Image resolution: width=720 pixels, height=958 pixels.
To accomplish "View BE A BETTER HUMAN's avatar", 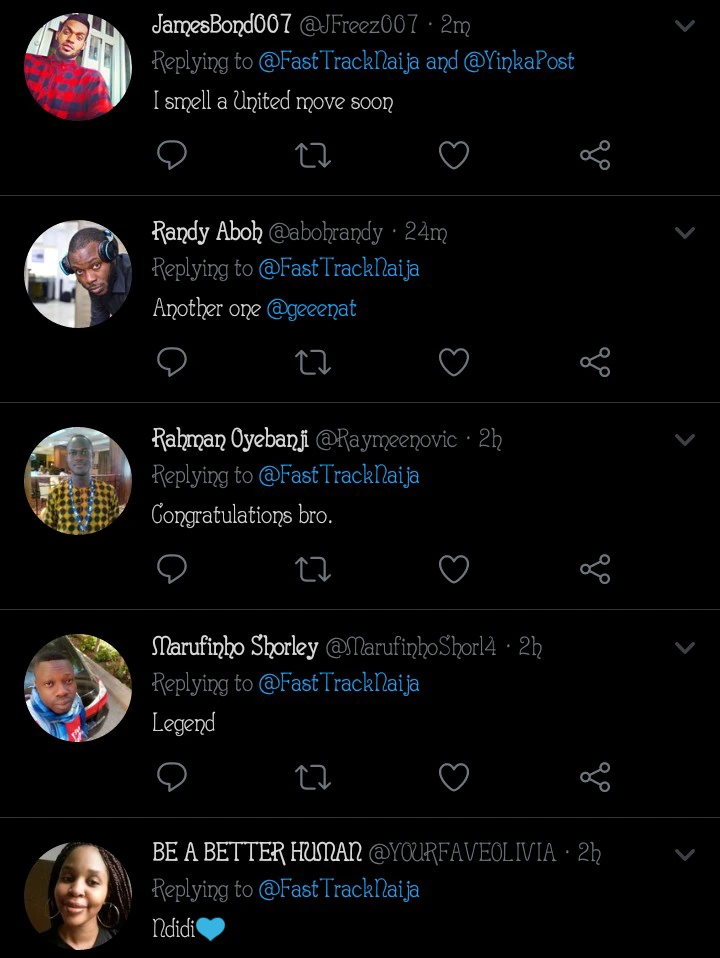I will click(78, 895).
